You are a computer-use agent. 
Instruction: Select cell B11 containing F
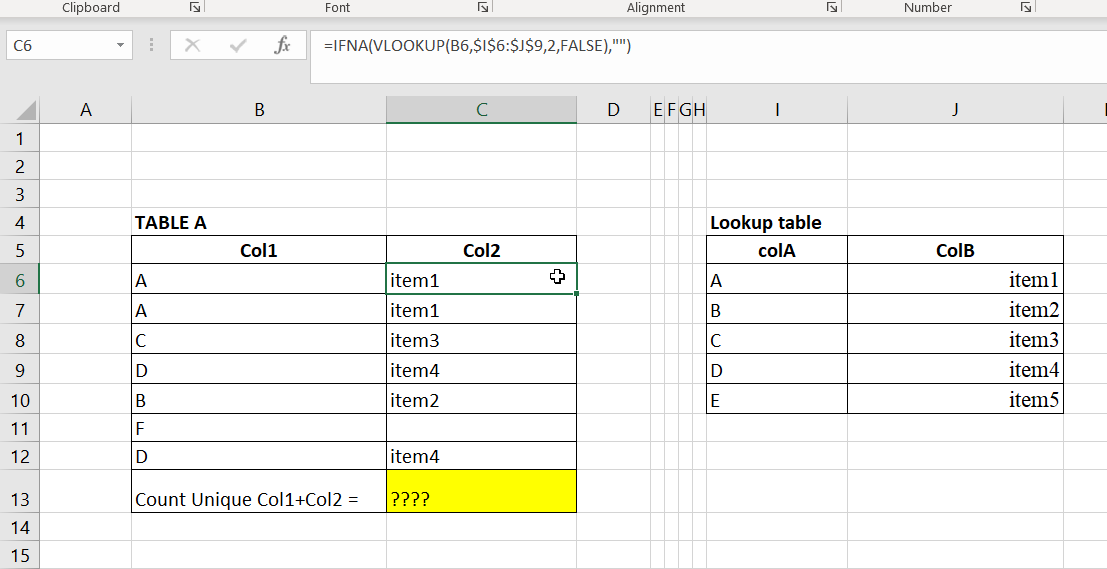259,429
